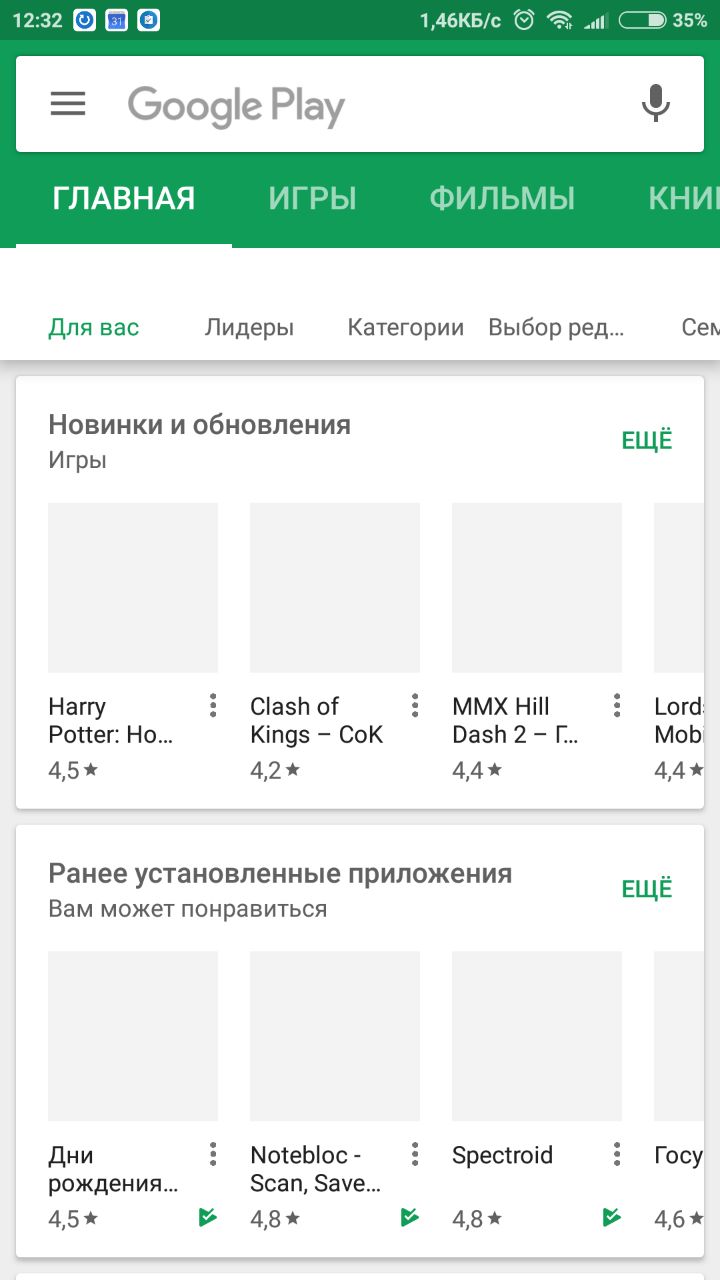Open options menu for Clash of Kings
This screenshot has height=1280, width=720.
click(415, 706)
